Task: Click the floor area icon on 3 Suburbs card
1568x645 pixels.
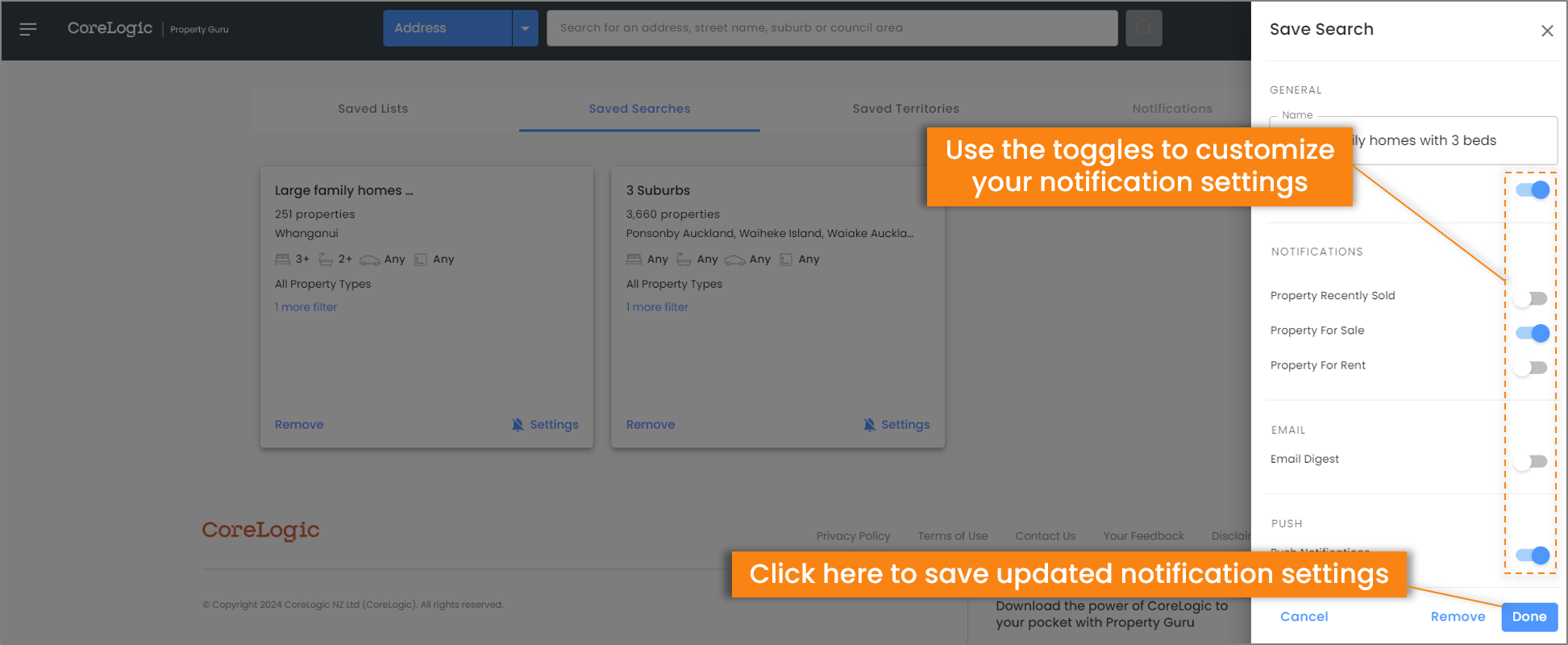Action: [786, 260]
